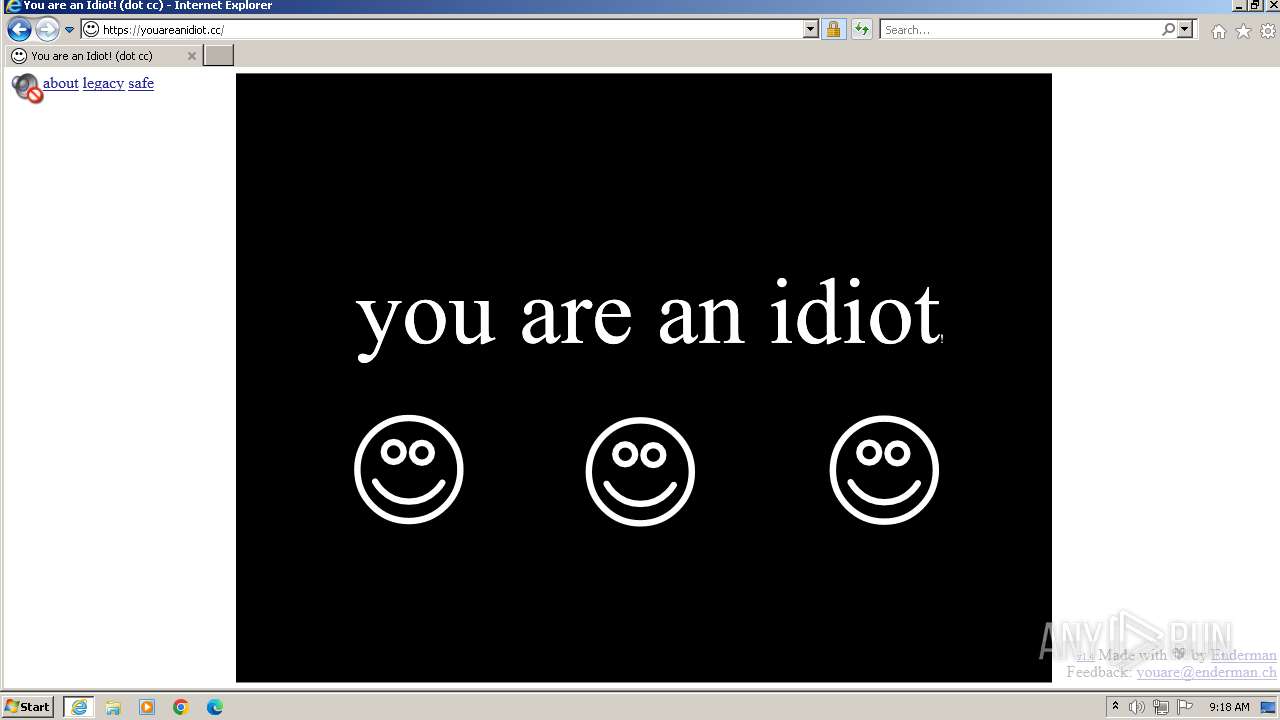Open the search provider dropdown arrow
Viewport: 1280px width, 720px height.
1185,30
